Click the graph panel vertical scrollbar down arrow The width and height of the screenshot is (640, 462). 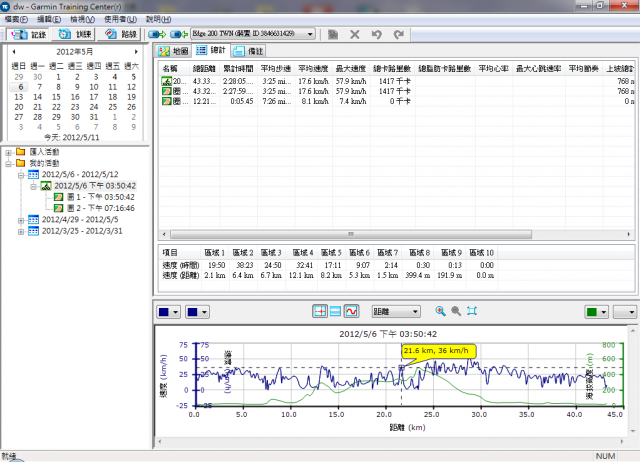(x=633, y=431)
